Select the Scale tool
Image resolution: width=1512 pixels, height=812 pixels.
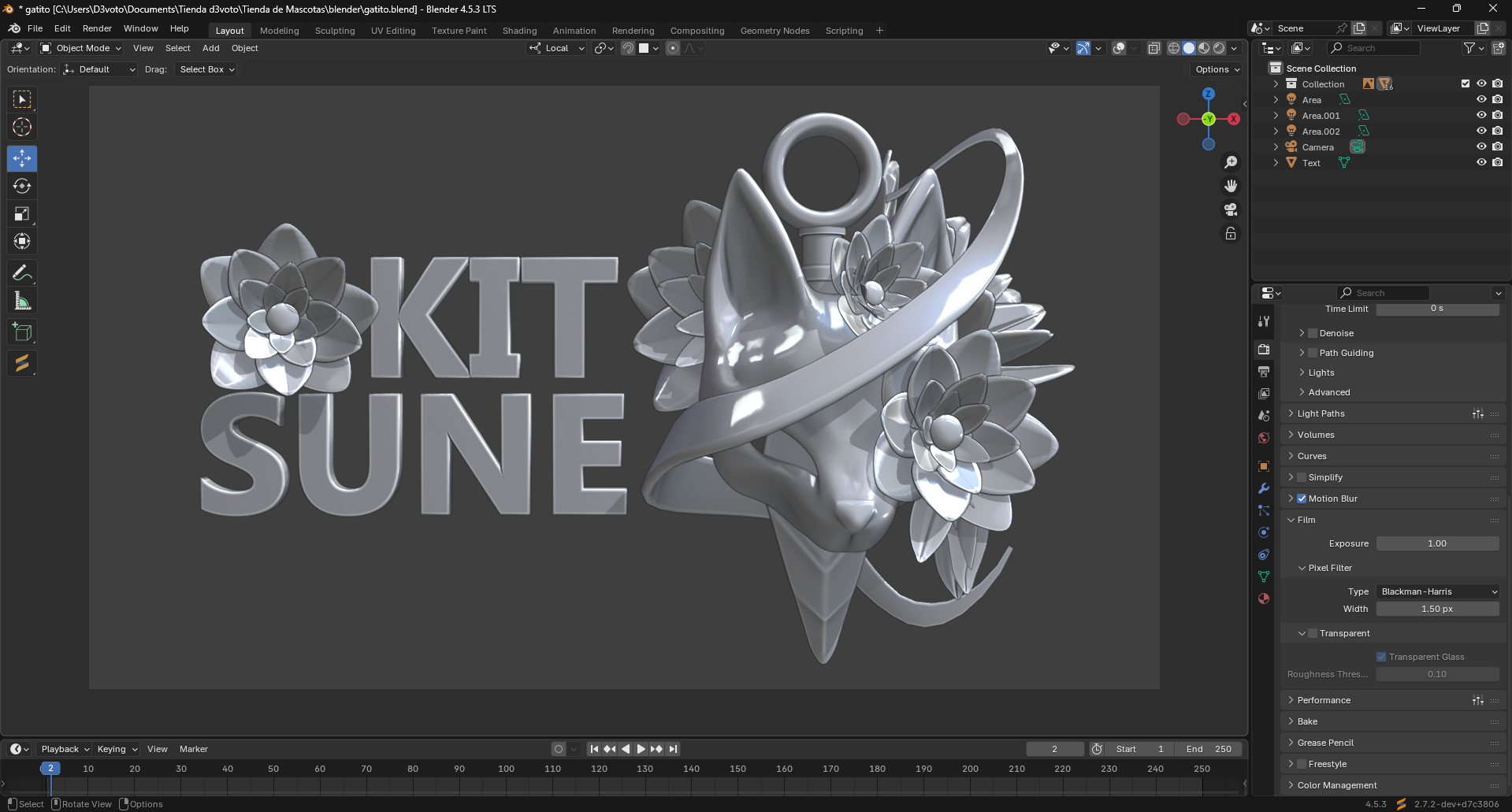tap(22, 214)
